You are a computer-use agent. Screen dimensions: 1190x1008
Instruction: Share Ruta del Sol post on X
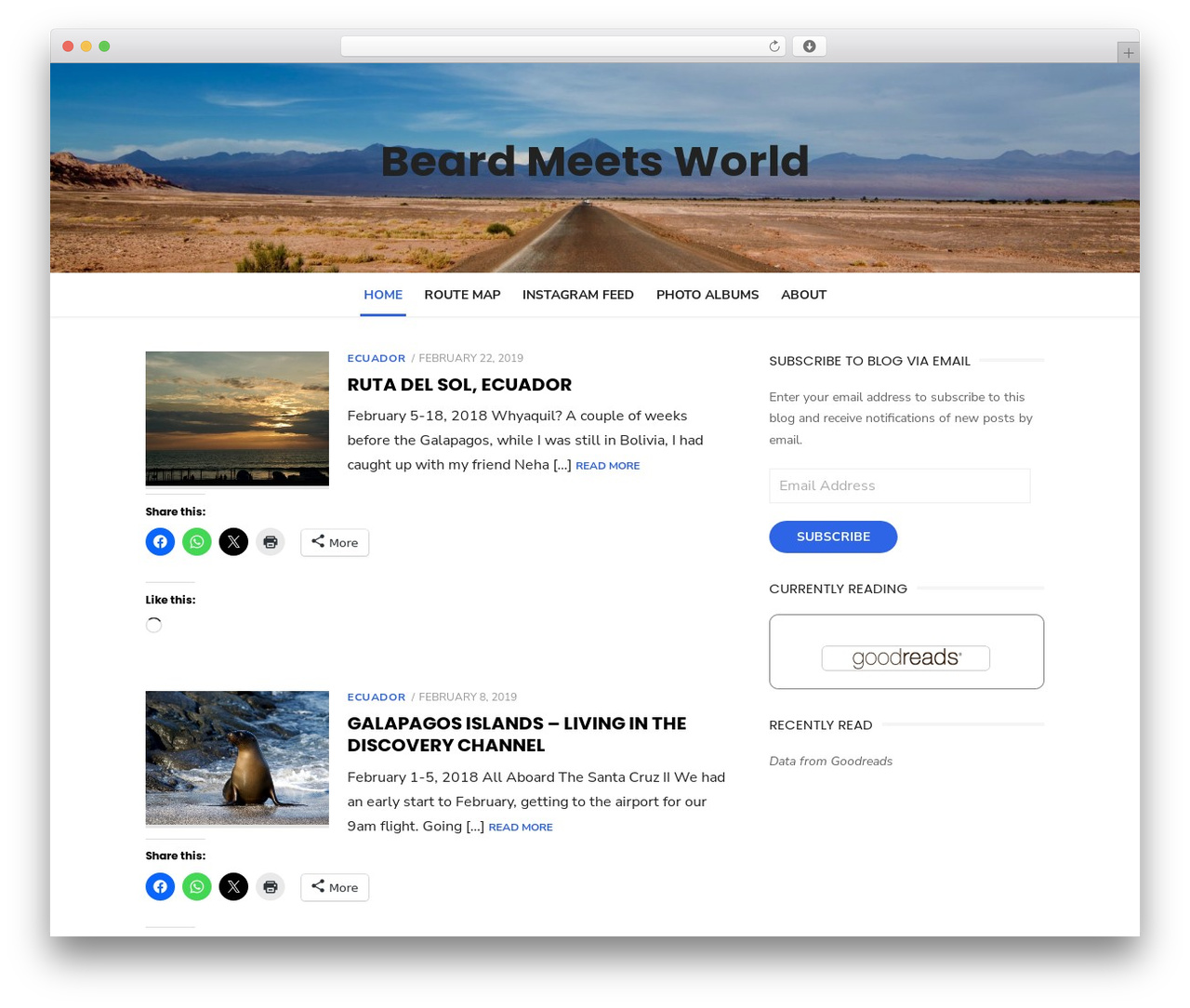pyautogui.click(x=233, y=541)
